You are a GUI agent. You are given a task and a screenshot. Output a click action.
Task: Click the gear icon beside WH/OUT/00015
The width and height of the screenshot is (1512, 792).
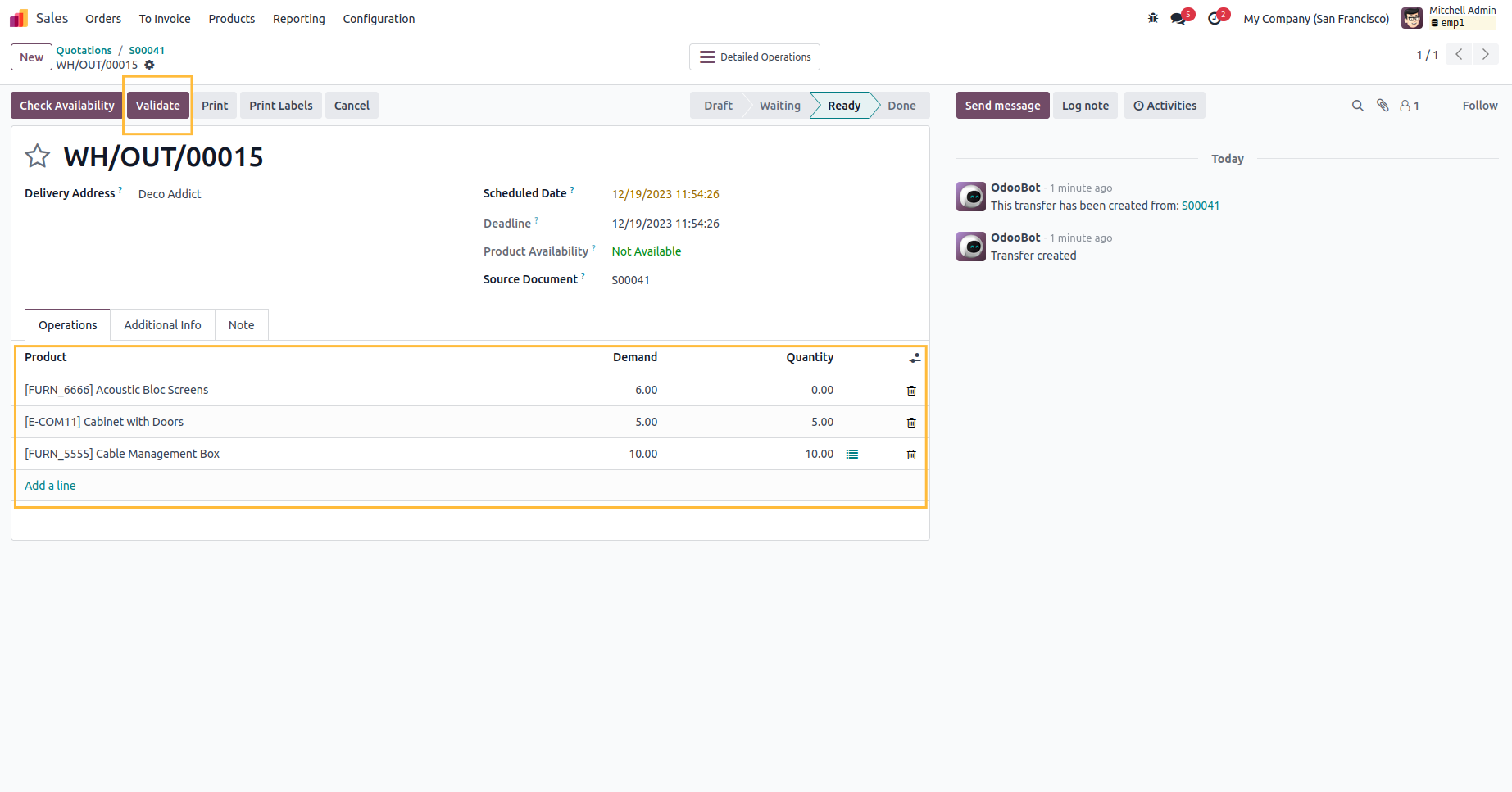tap(149, 65)
